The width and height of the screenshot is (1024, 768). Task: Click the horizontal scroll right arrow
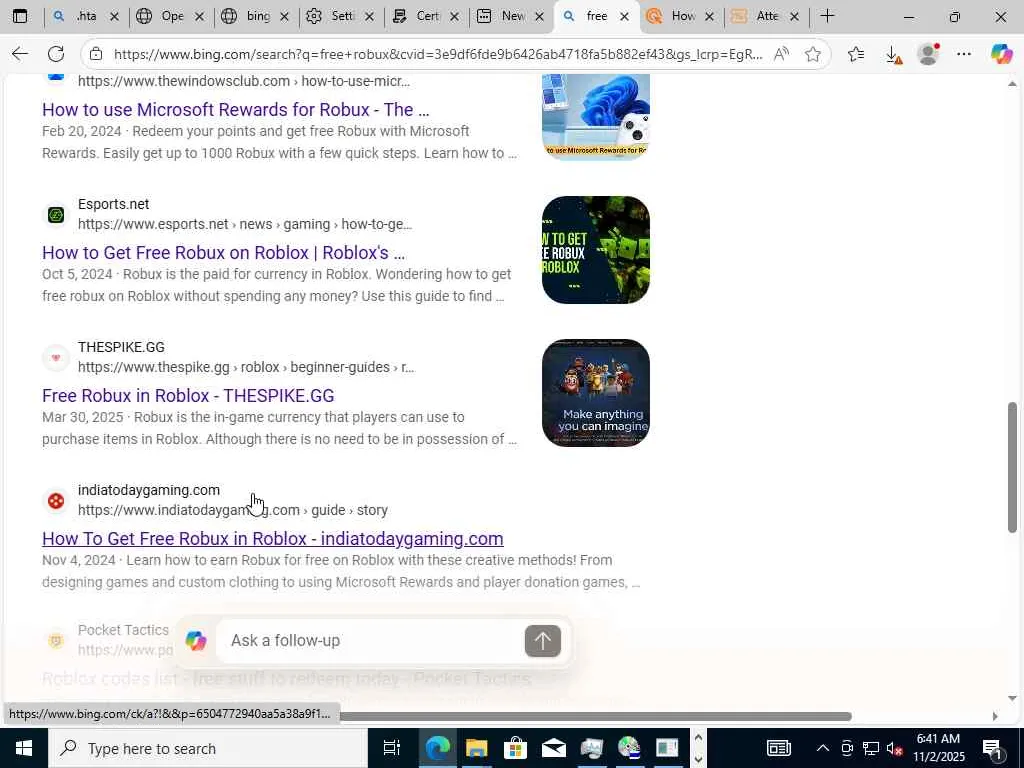(x=995, y=716)
